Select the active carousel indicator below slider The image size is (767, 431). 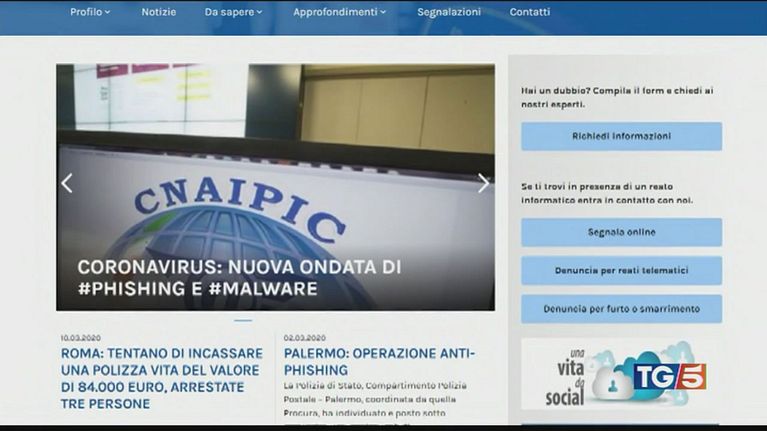pos(243,321)
